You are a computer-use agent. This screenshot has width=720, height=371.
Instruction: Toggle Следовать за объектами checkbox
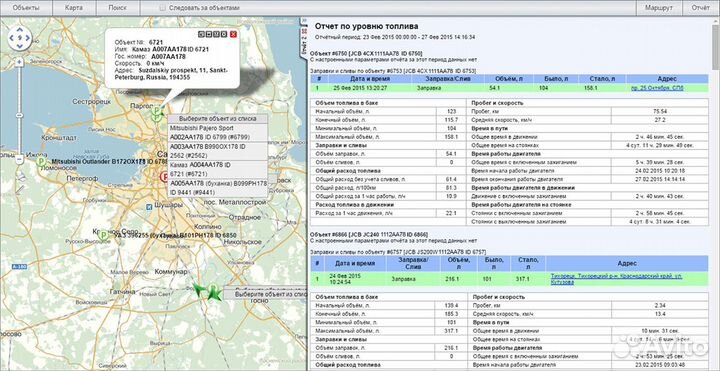coord(163,8)
